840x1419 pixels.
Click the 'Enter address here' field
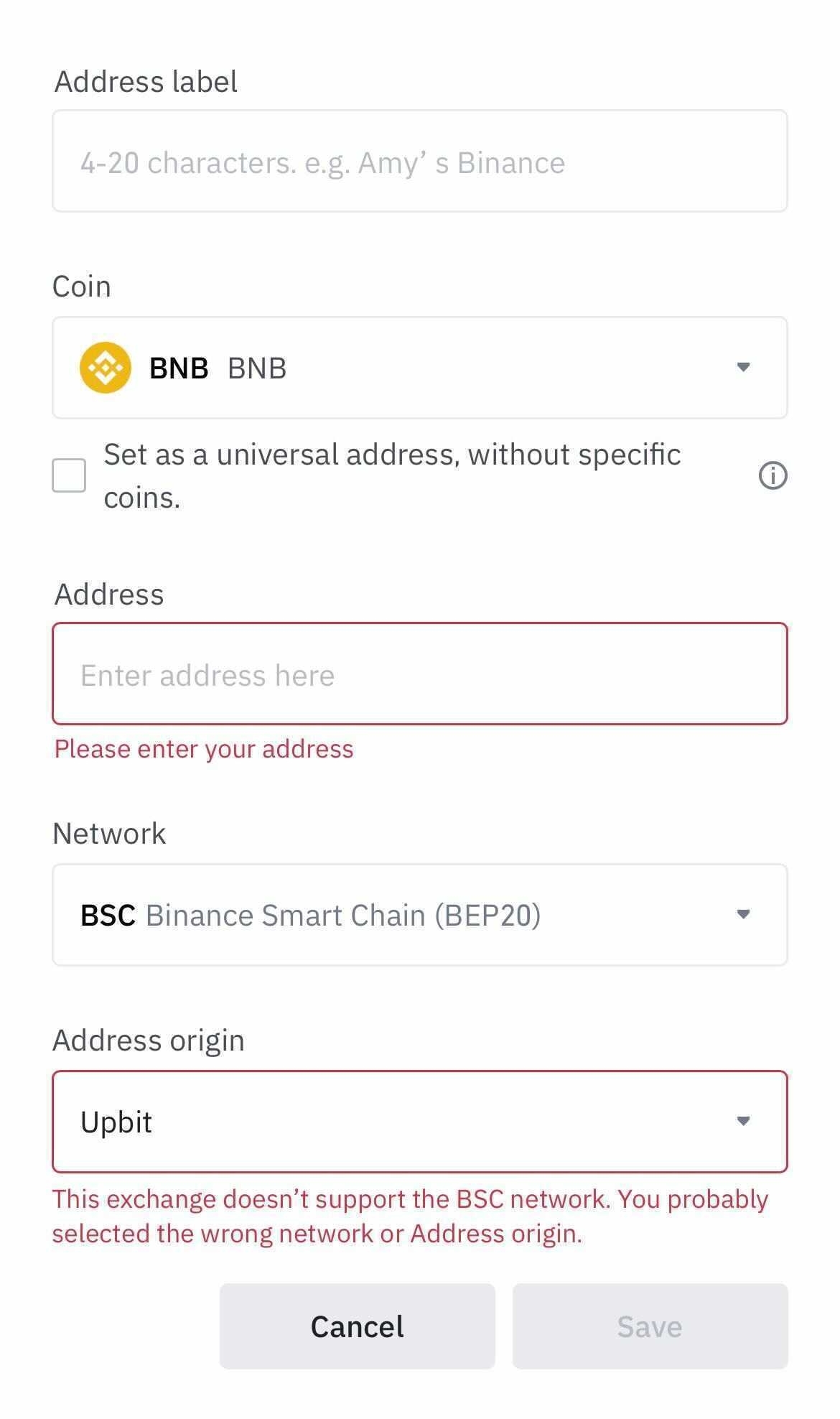coord(419,674)
